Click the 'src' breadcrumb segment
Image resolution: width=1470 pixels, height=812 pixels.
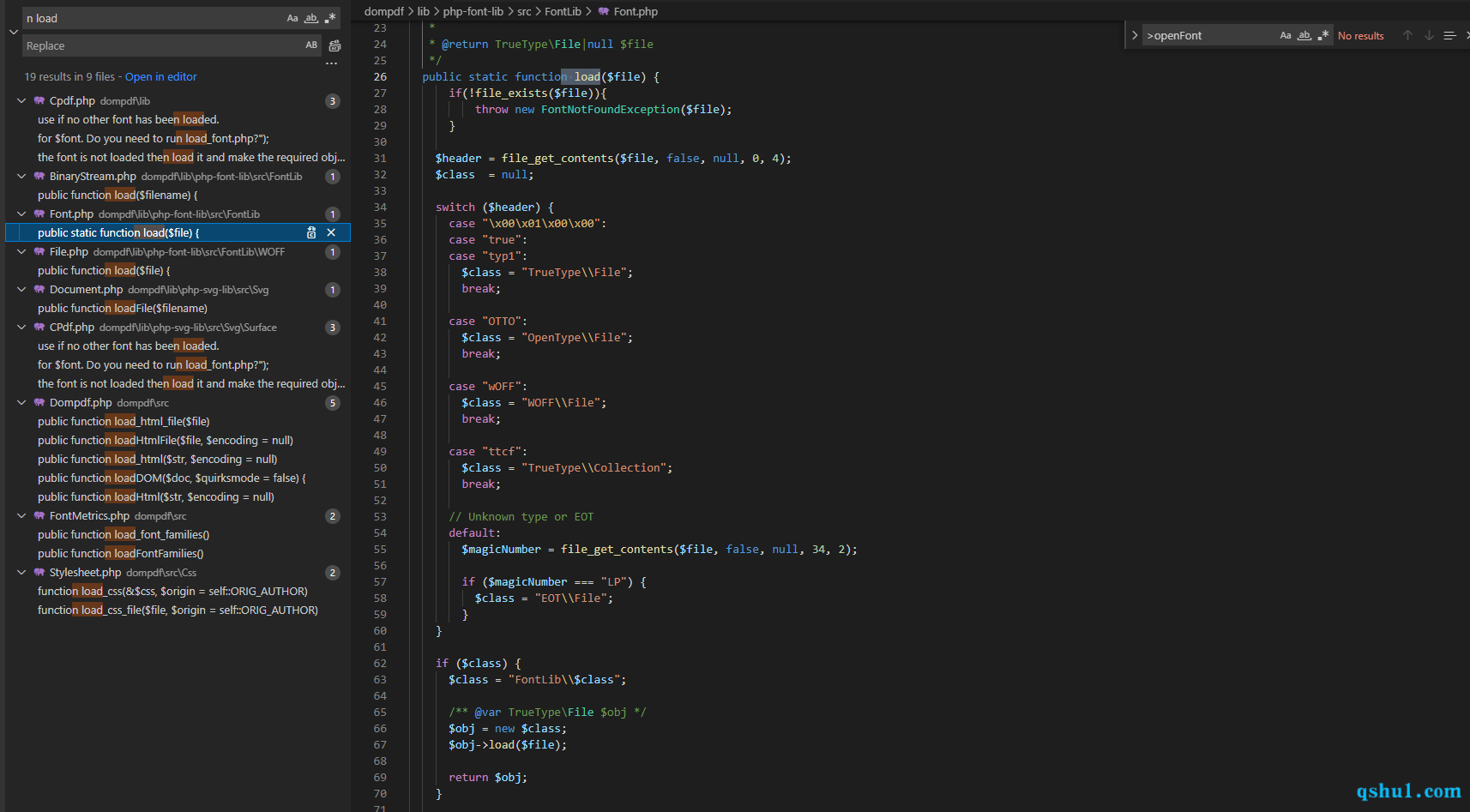(x=524, y=11)
